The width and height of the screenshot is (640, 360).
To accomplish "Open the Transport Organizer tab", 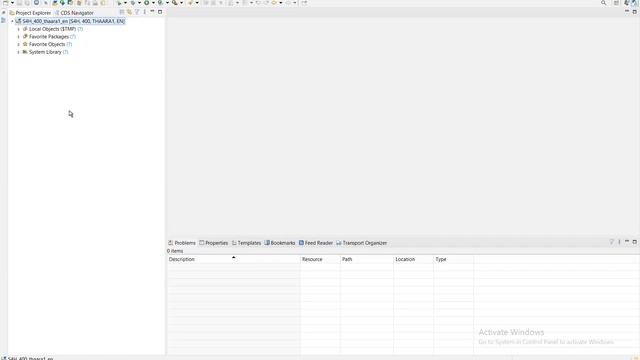I will [362, 243].
